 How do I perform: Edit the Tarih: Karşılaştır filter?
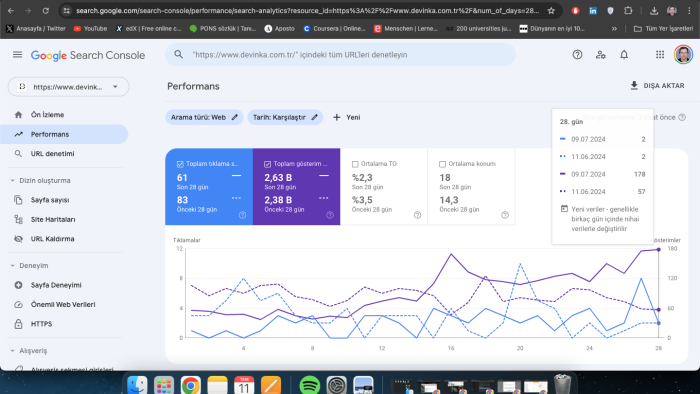click(x=285, y=117)
